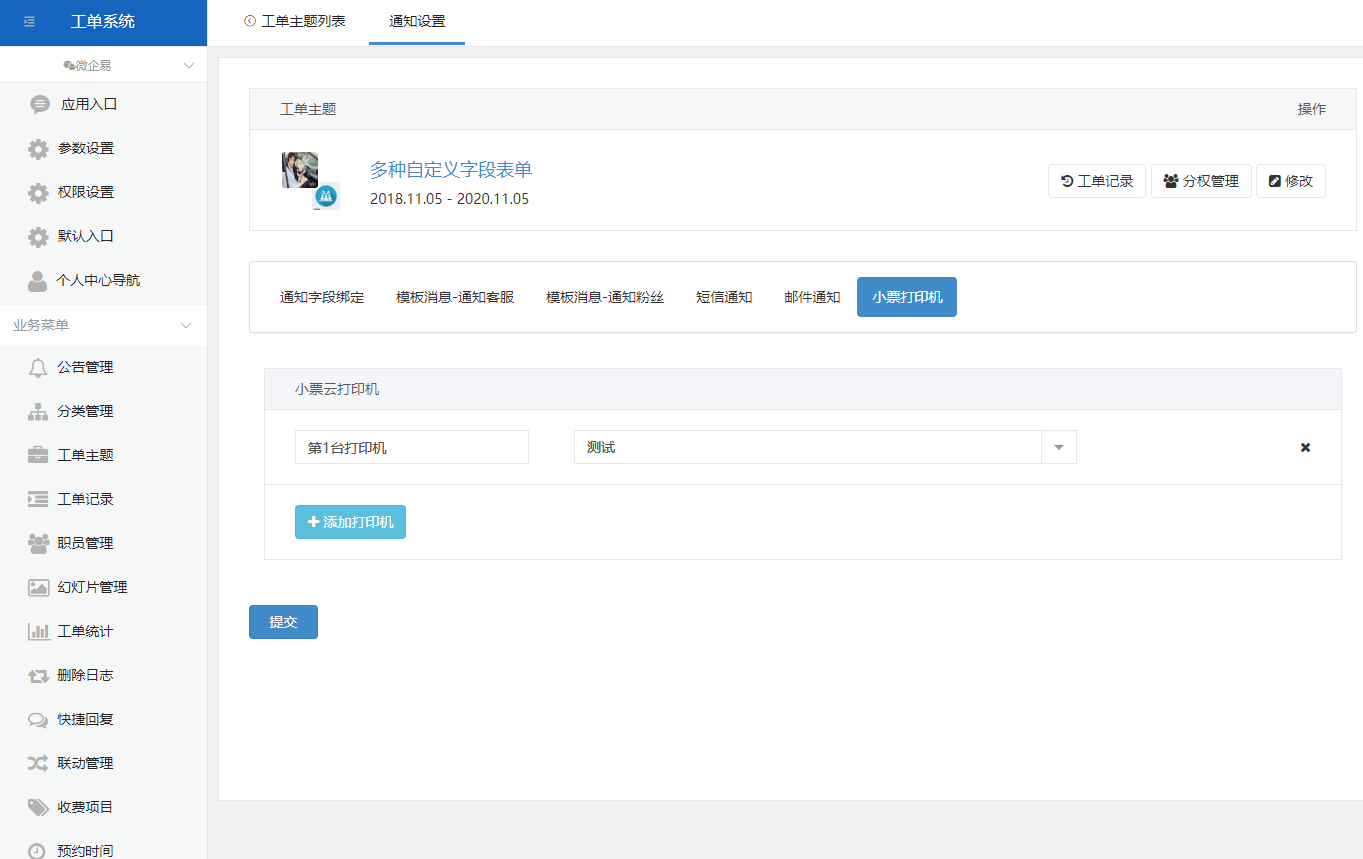Open 分权管理 button
1363x859 pixels.
coord(1202,181)
